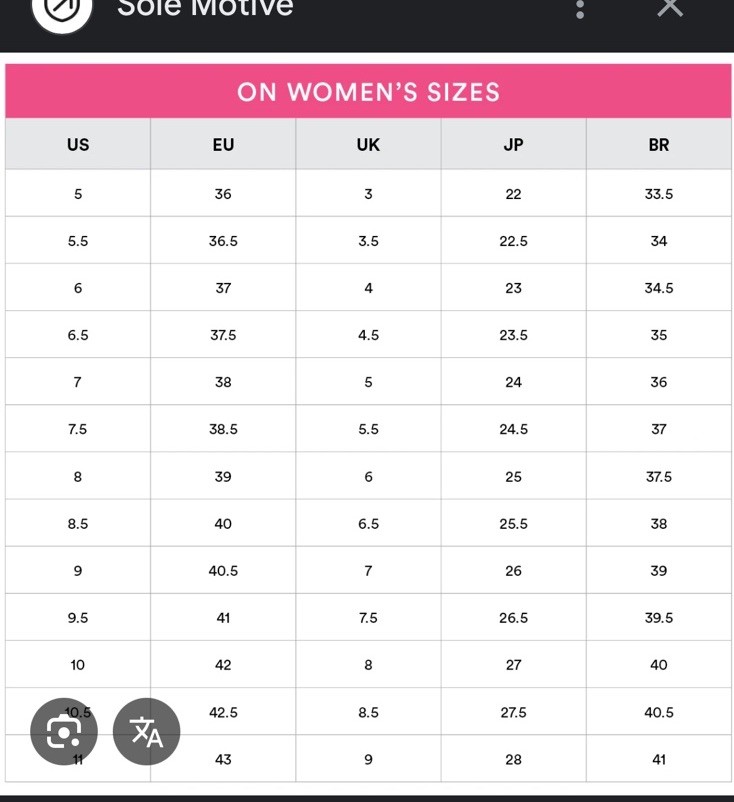Tap the EU size 36.5 cell
The width and height of the screenshot is (734, 802).
pos(223,240)
